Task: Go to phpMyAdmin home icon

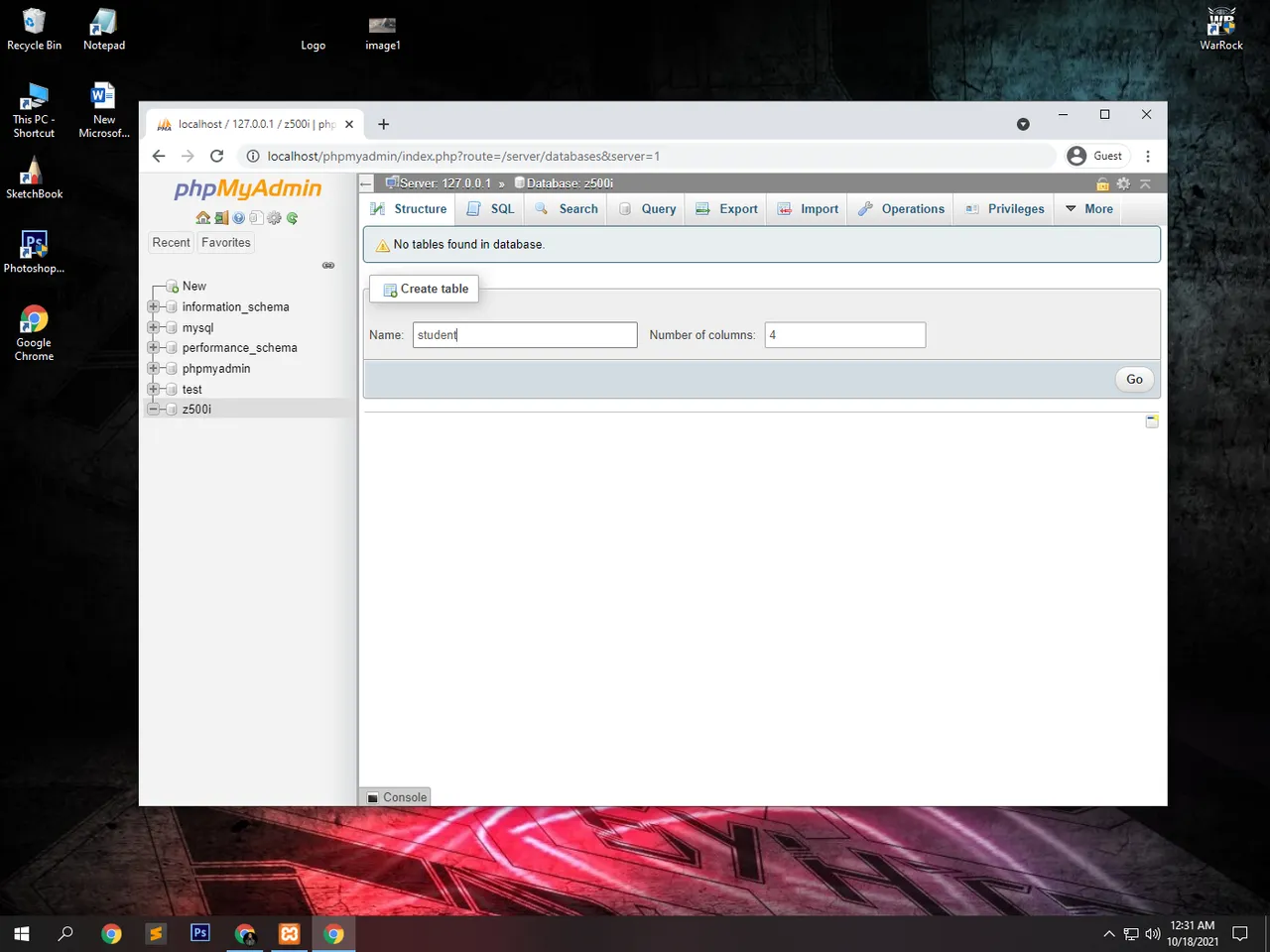Action: coord(202,218)
